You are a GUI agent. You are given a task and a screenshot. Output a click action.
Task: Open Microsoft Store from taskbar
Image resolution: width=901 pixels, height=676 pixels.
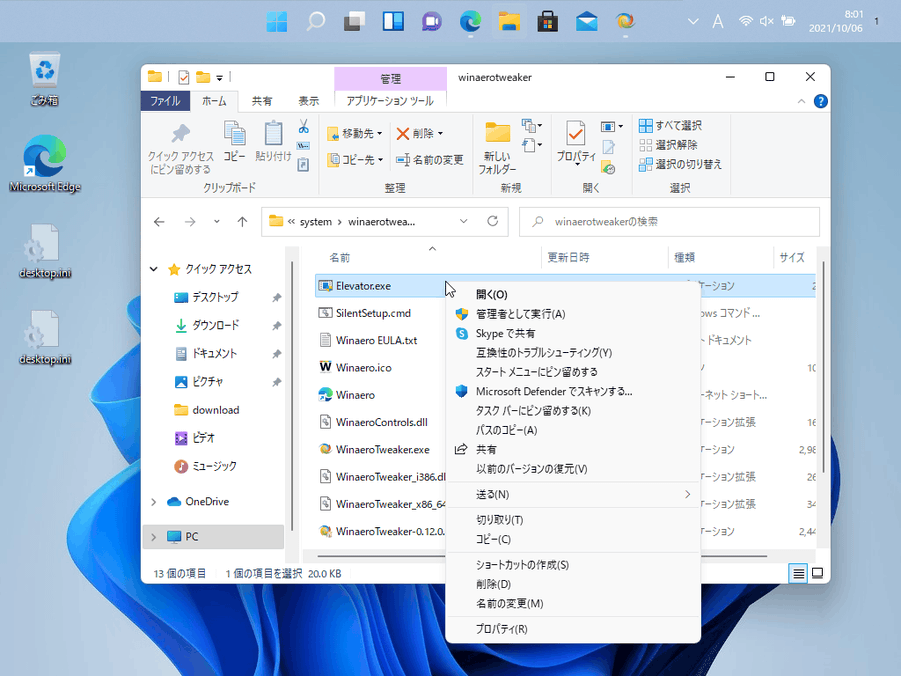[548, 22]
